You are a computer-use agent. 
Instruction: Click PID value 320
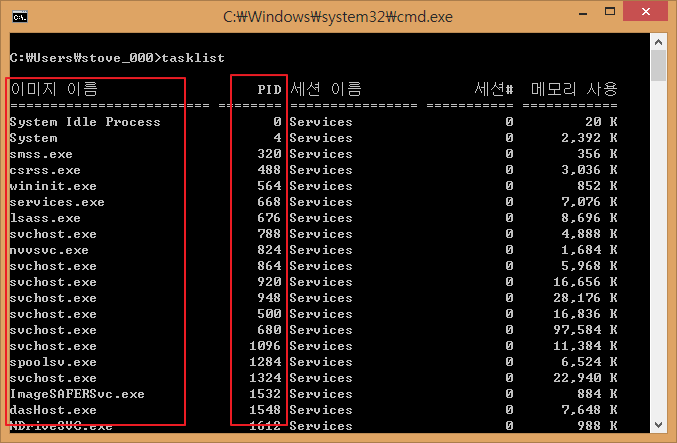click(x=269, y=154)
